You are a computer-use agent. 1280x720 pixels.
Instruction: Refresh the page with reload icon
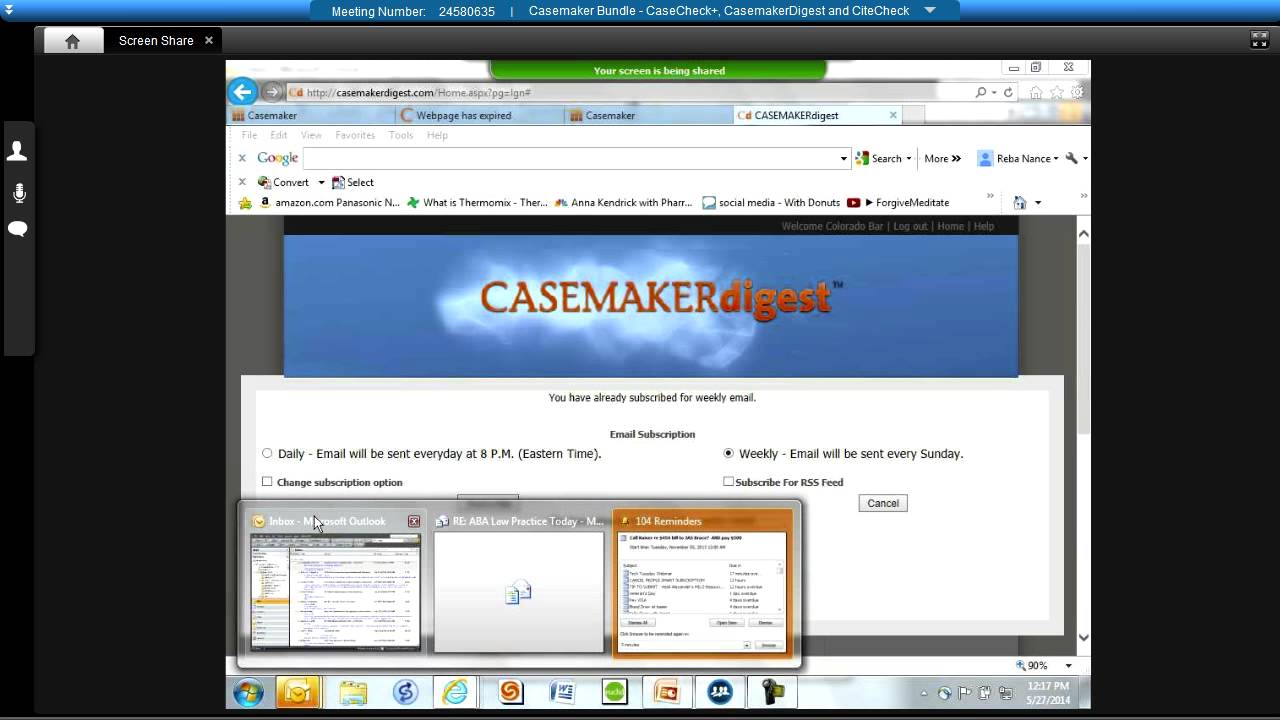1008,92
